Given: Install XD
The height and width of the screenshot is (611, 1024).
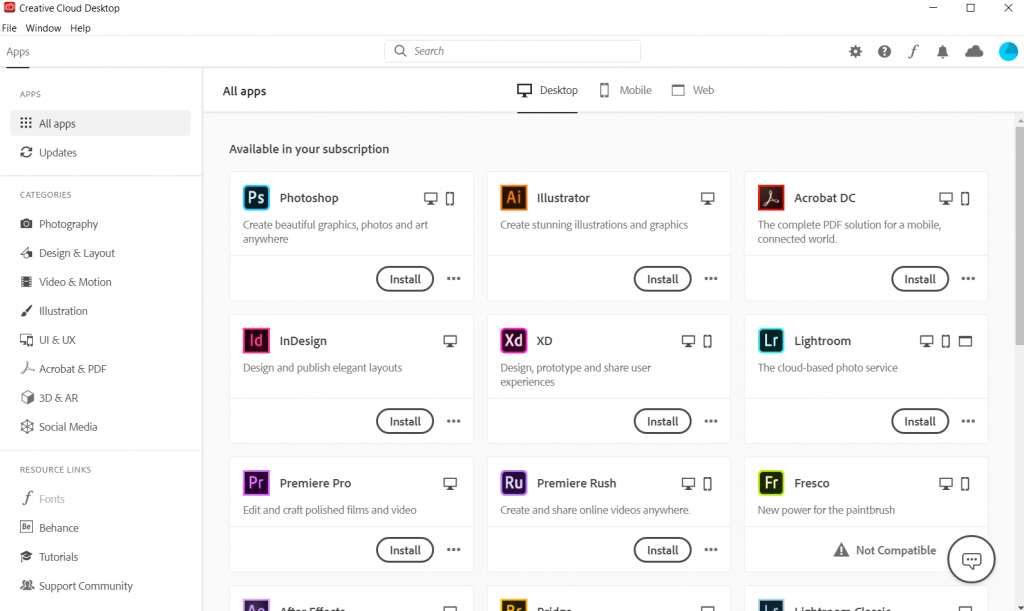Looking at the screenshot, I should tap(662, 421).
